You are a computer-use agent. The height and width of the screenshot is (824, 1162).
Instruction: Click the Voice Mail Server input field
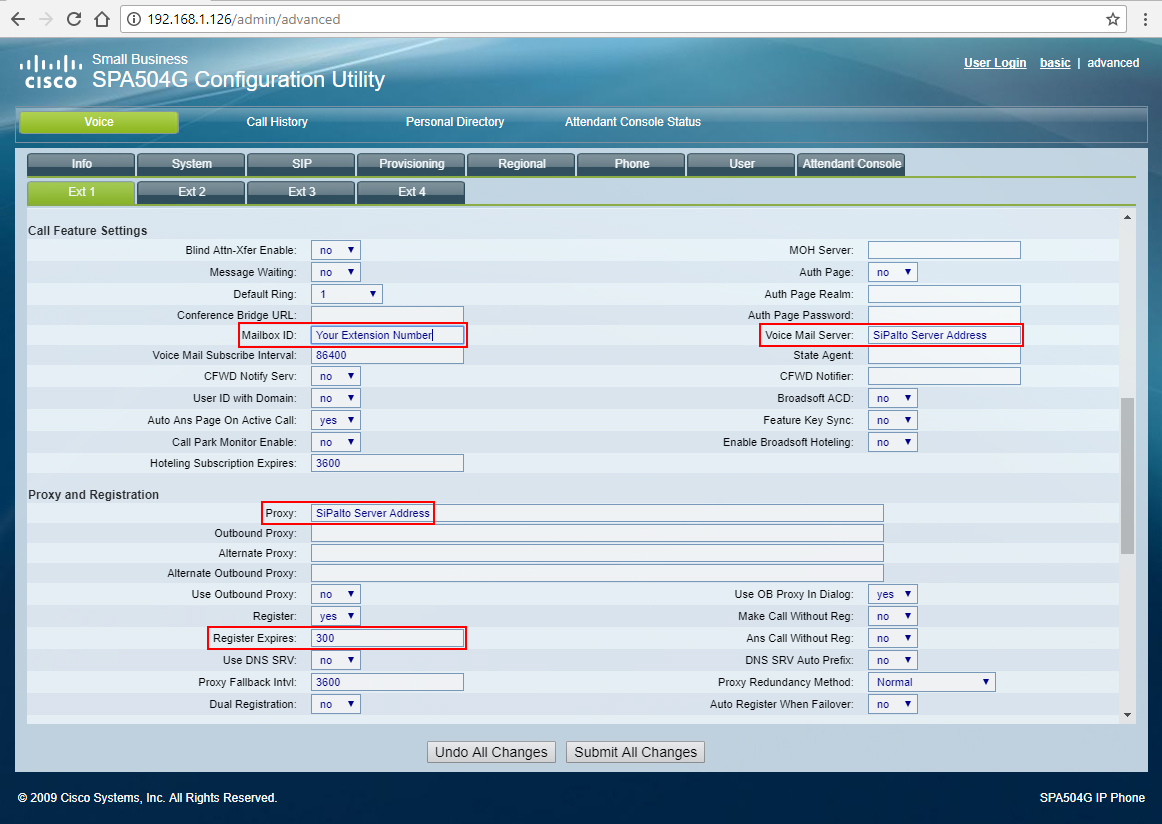tap(944, 335)
